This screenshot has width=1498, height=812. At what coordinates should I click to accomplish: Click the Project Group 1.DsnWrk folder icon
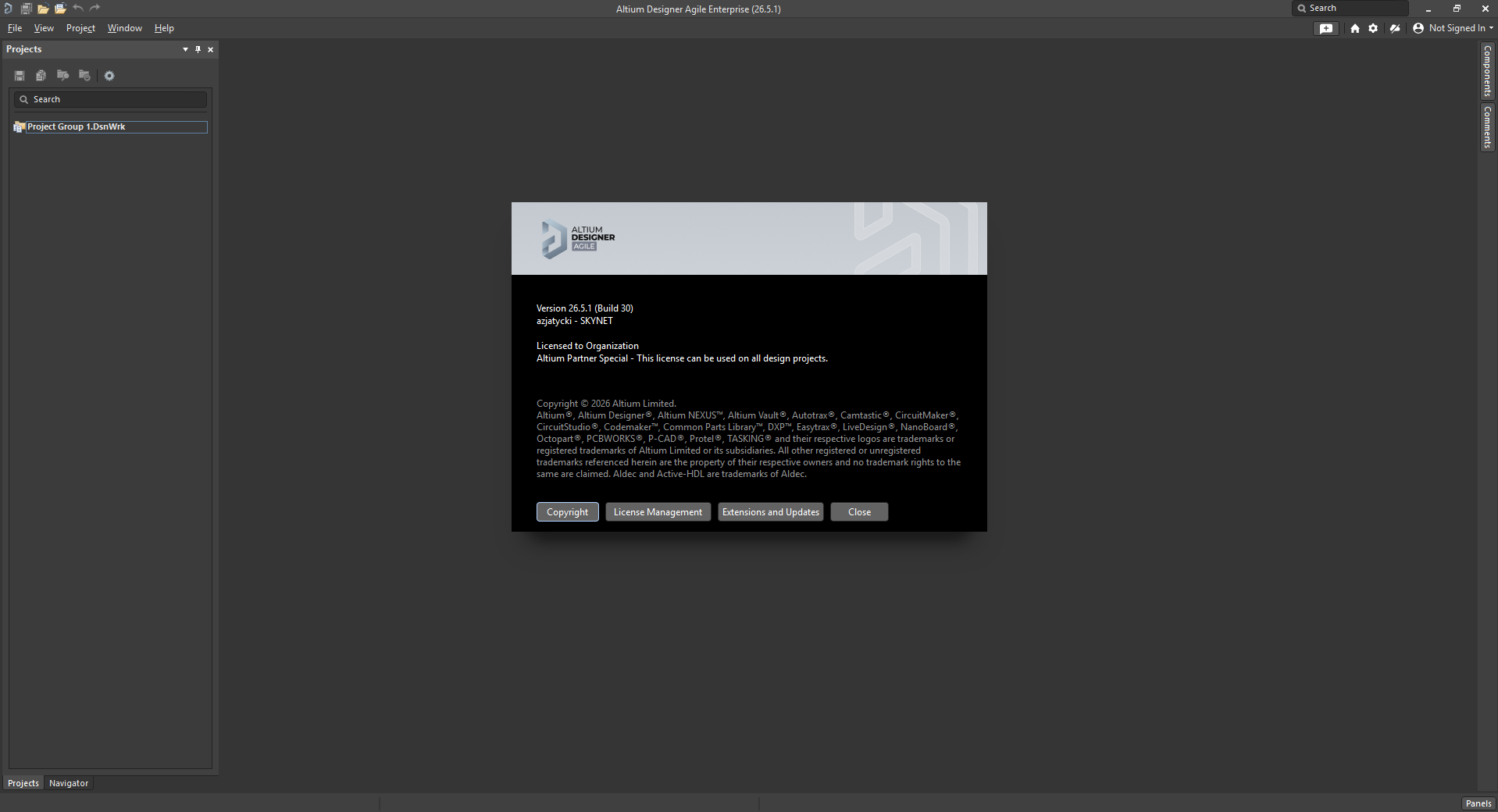click(x=20, y=126)
